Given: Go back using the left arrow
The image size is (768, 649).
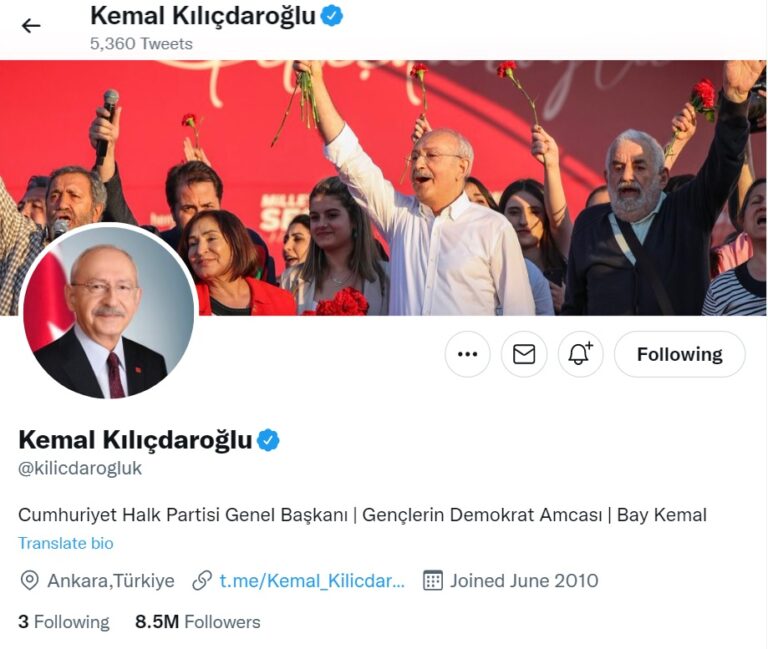Looking at the screenshot, I should pos(31,25).
